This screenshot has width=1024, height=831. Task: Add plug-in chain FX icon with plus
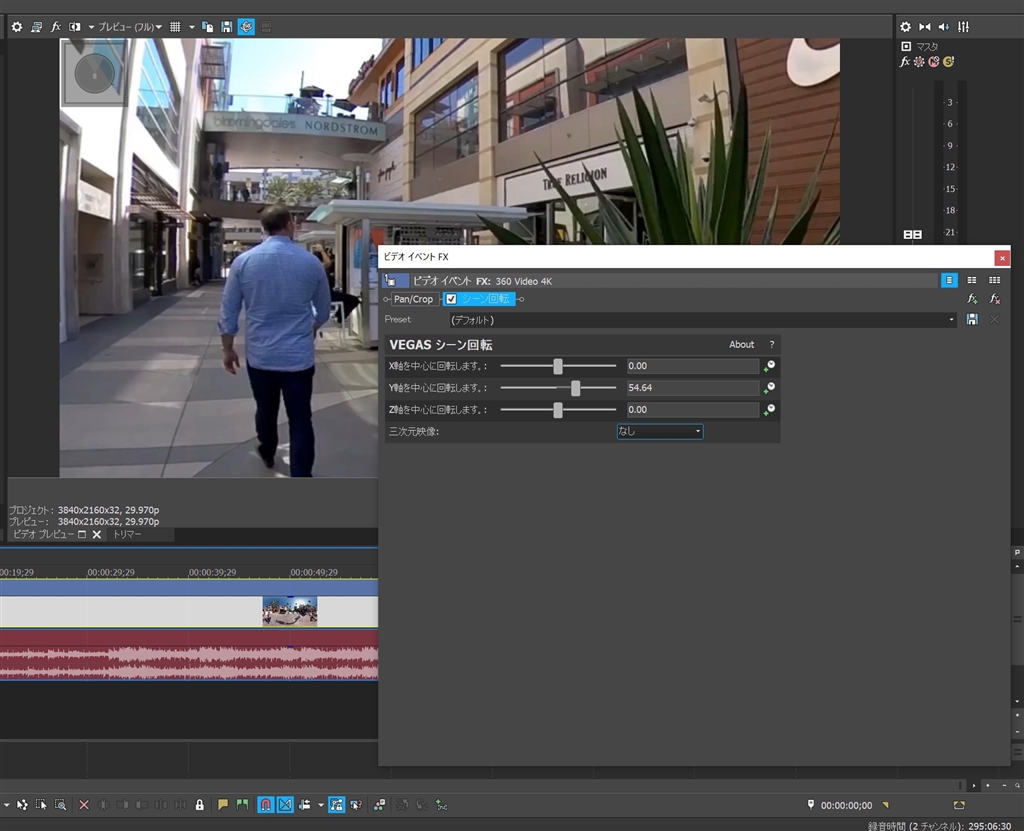[x=972, y=299]
